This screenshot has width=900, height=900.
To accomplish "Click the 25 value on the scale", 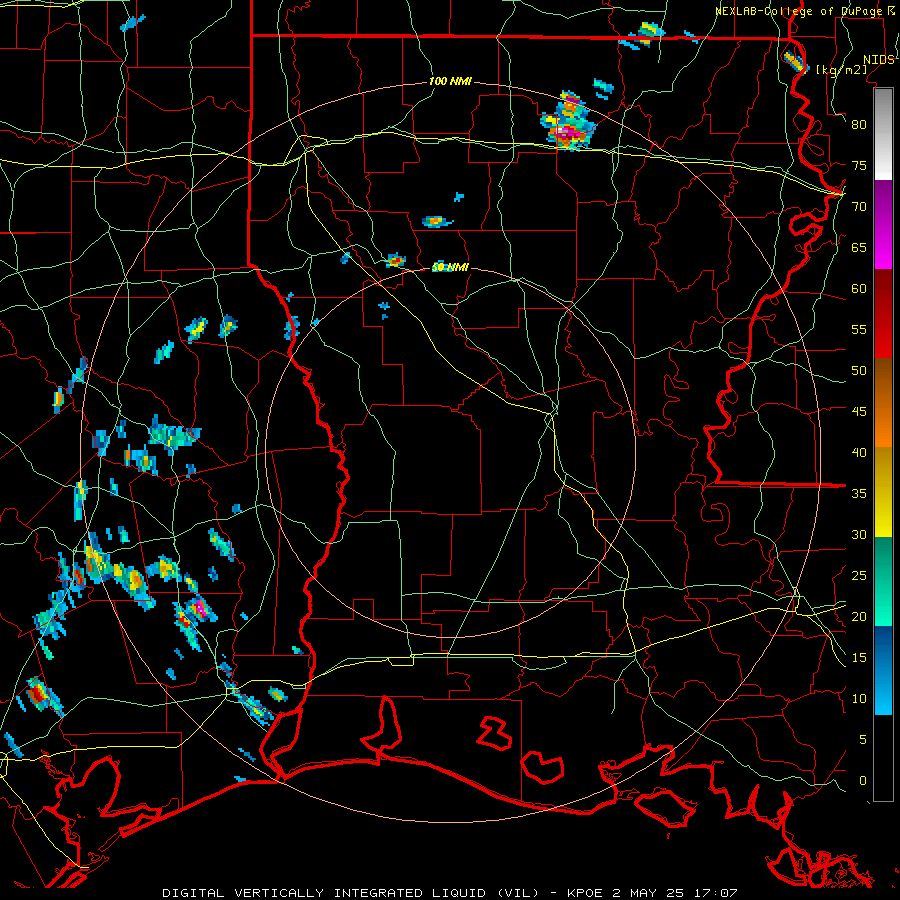I will (859, 576).
